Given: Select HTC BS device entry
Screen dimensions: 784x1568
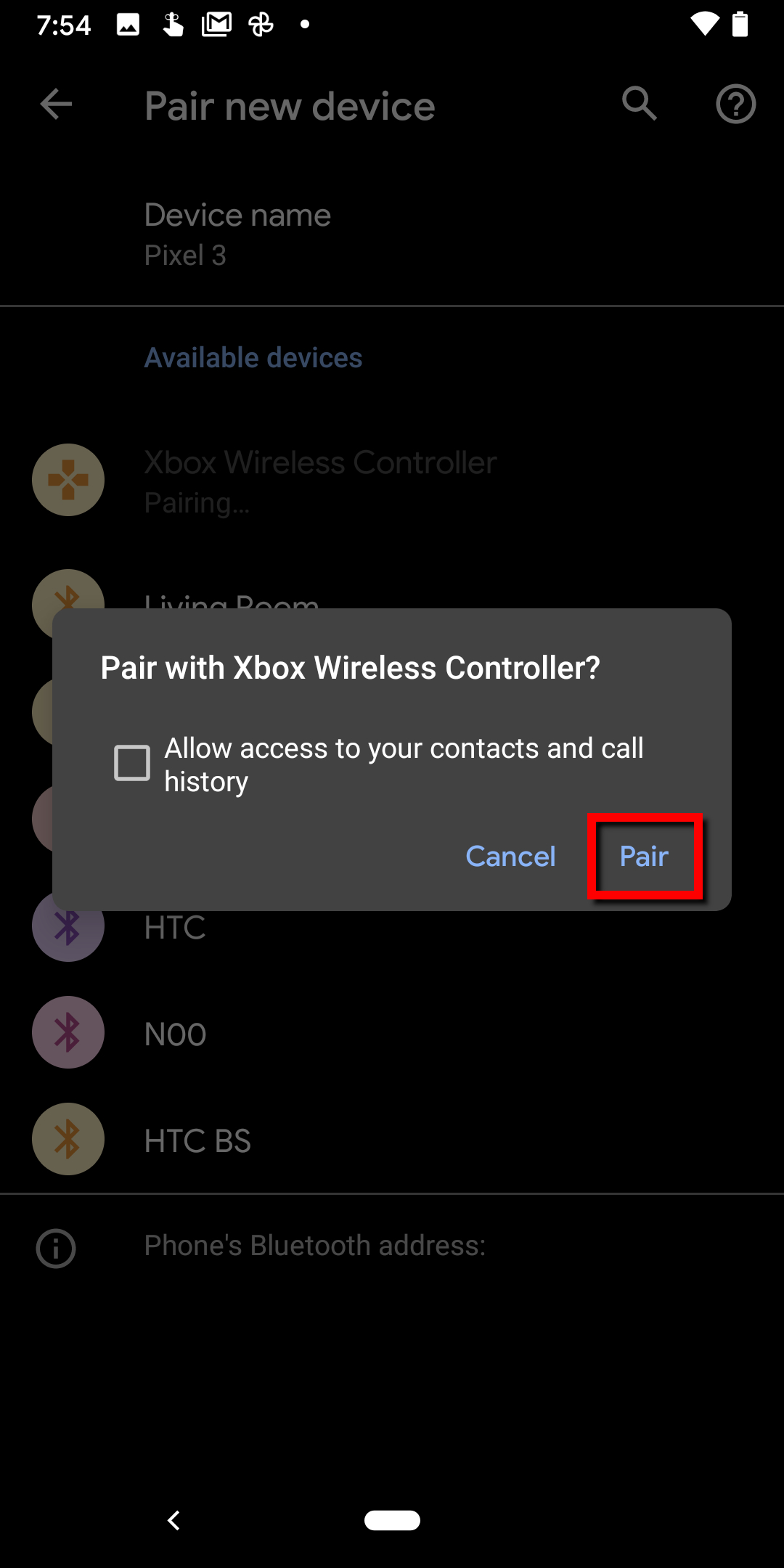Looking at the screenshot, I should click(392, 1140).
